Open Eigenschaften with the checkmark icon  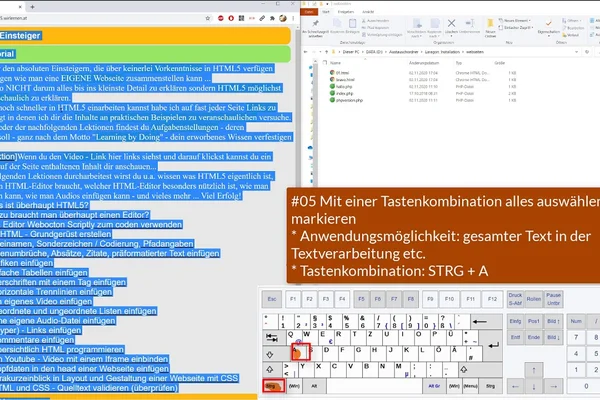click(x=548, y=27)
